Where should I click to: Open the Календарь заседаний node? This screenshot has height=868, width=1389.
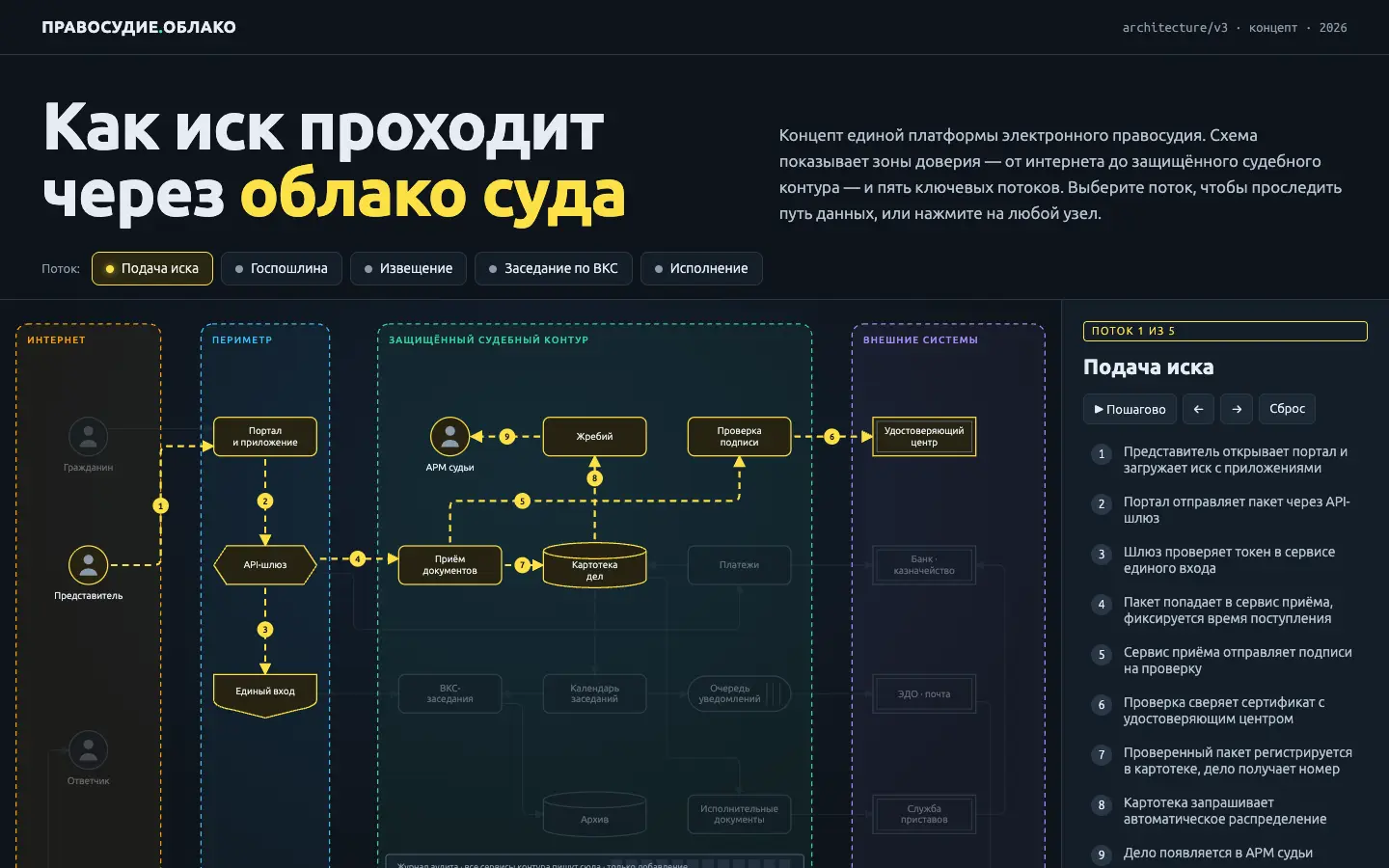tap(594, 693)
